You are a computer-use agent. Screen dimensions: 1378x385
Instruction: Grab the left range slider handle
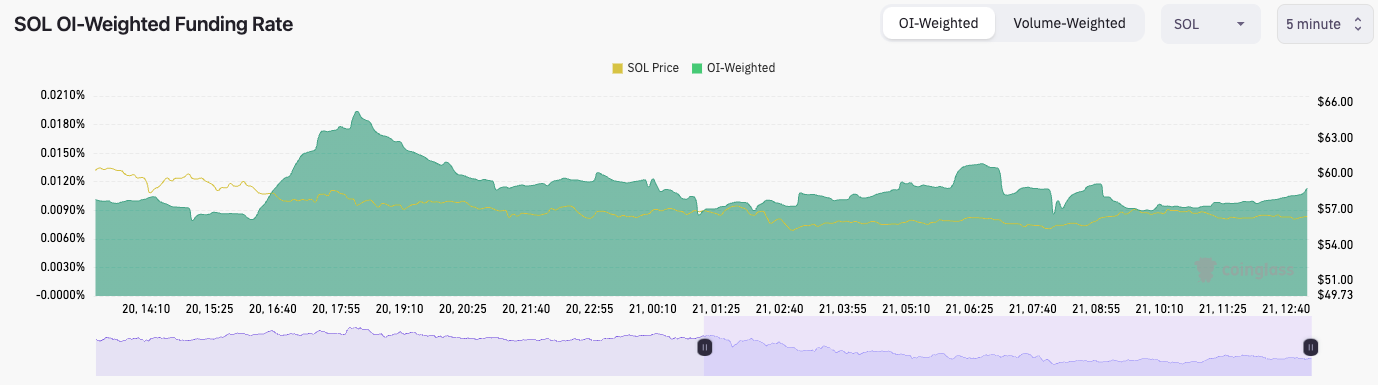(704, 347)
